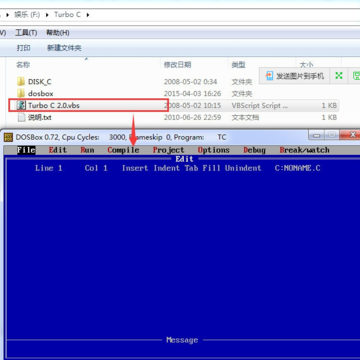Click the 新建文件夹 button

pyautogui.click(x=64, y=48)
